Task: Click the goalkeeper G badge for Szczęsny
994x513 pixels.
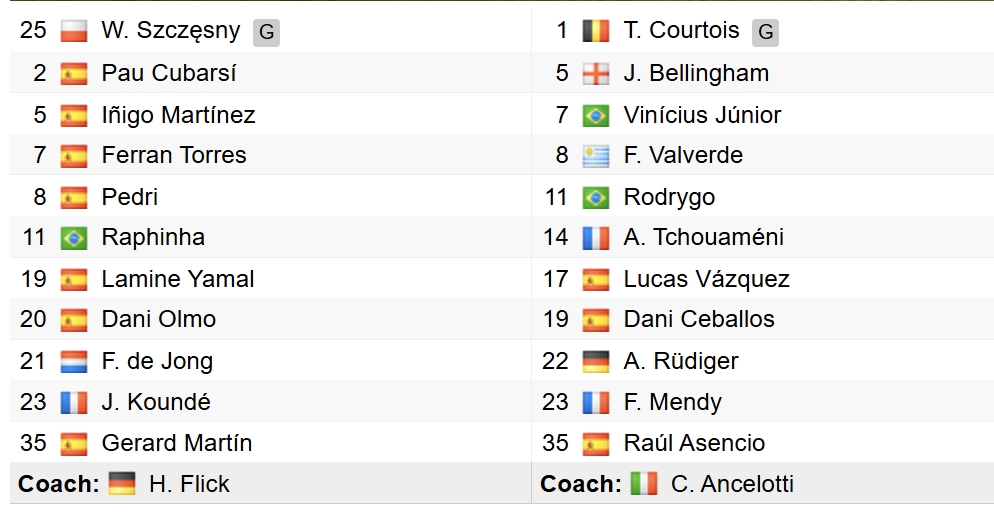Action: click(266, 32)
